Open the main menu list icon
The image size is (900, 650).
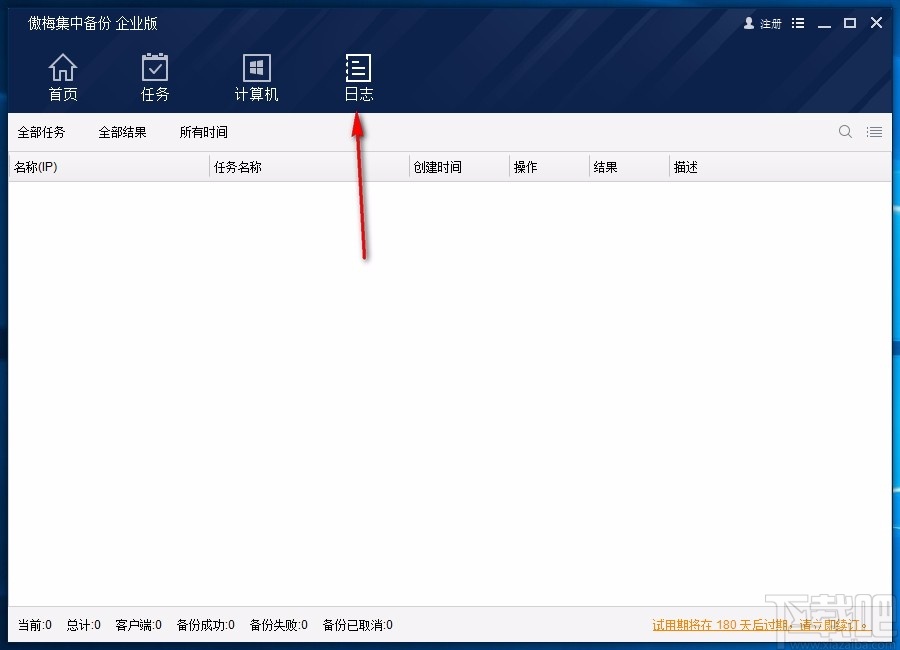pyautogui.click(x=797, y=22)
